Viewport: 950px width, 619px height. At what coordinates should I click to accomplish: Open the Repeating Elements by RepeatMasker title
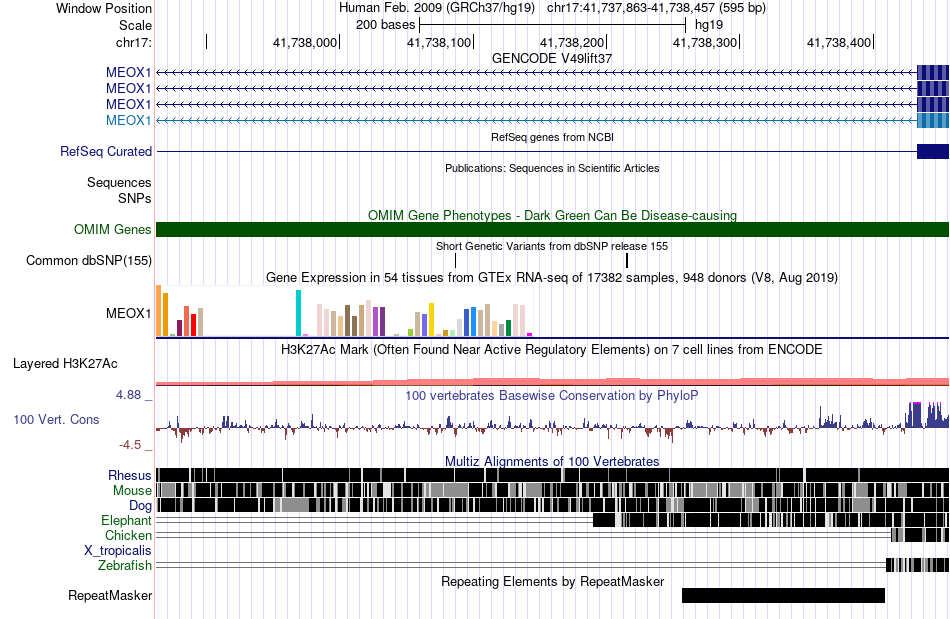[x=552, y=581]
